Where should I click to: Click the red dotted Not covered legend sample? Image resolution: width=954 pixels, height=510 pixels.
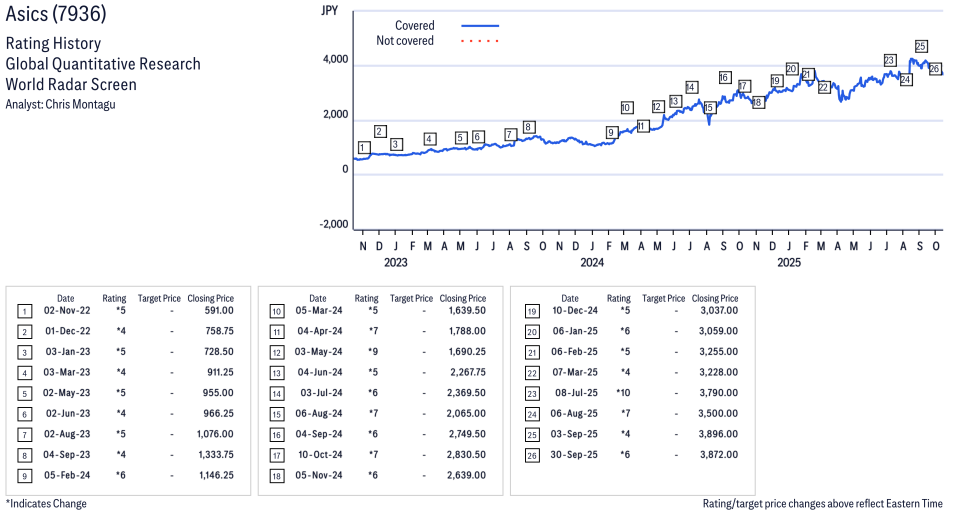pos(480,41)
